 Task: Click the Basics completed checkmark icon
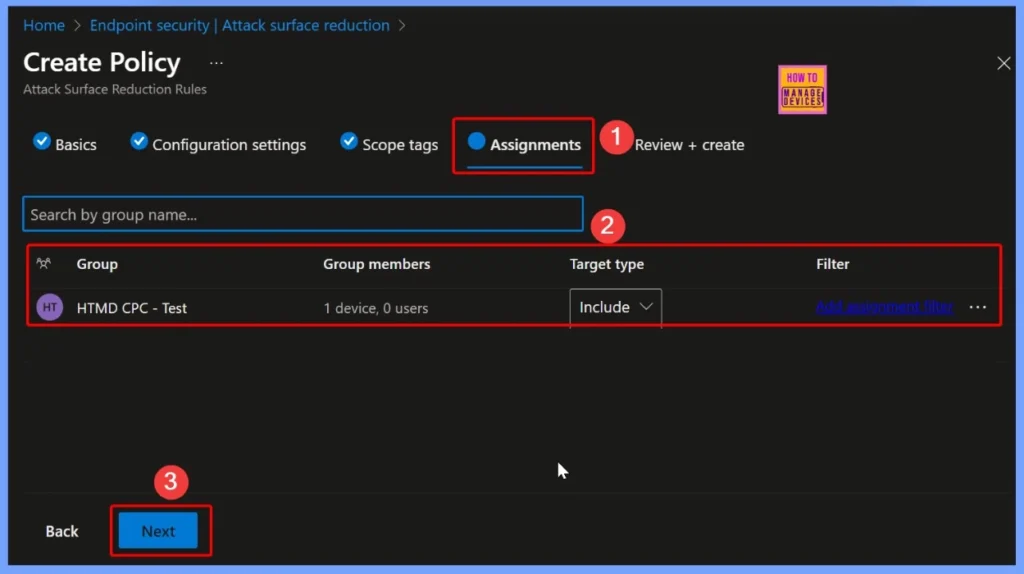pos(42,141)
